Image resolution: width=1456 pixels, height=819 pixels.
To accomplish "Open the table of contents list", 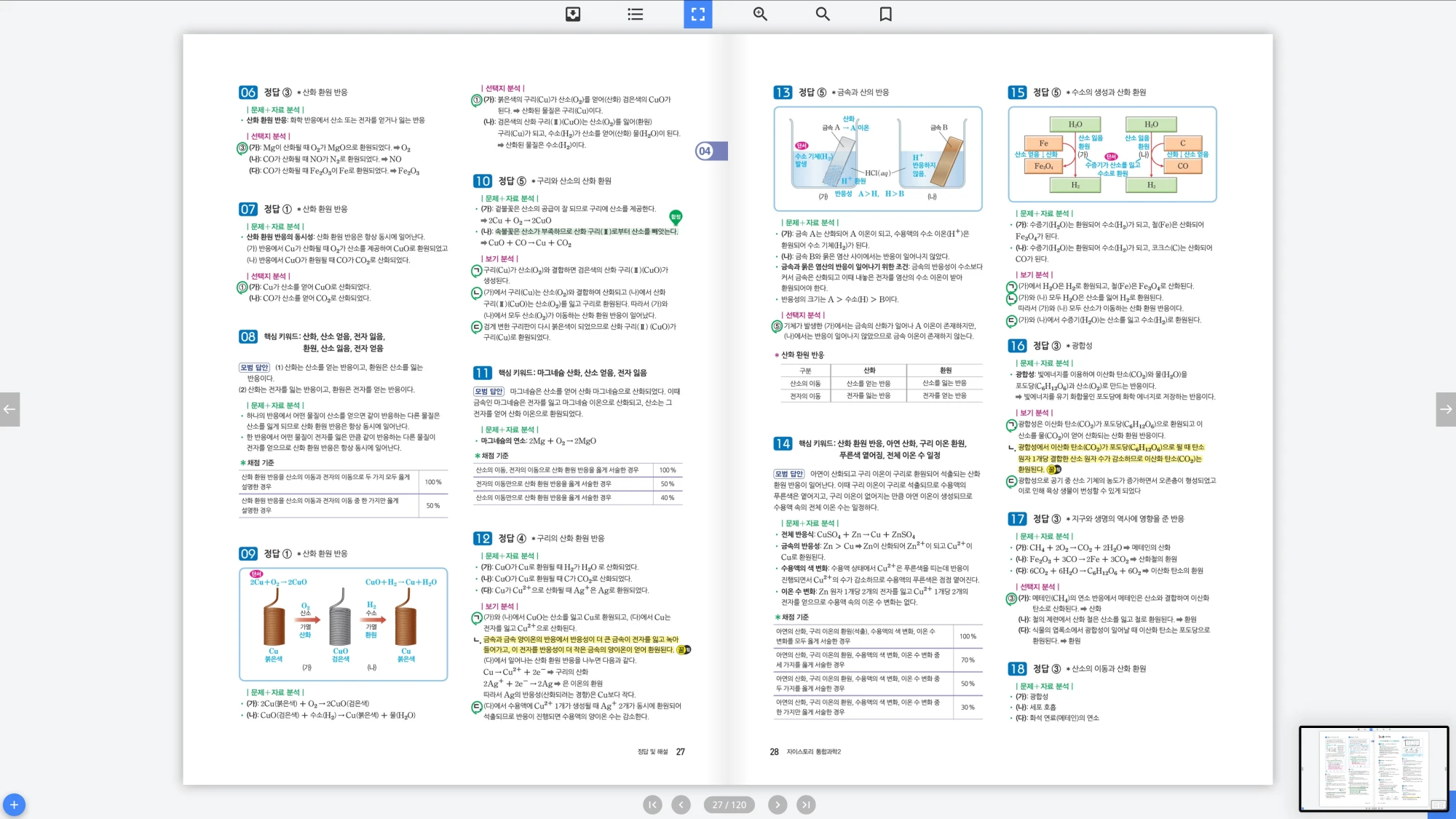I will [635, 14].
